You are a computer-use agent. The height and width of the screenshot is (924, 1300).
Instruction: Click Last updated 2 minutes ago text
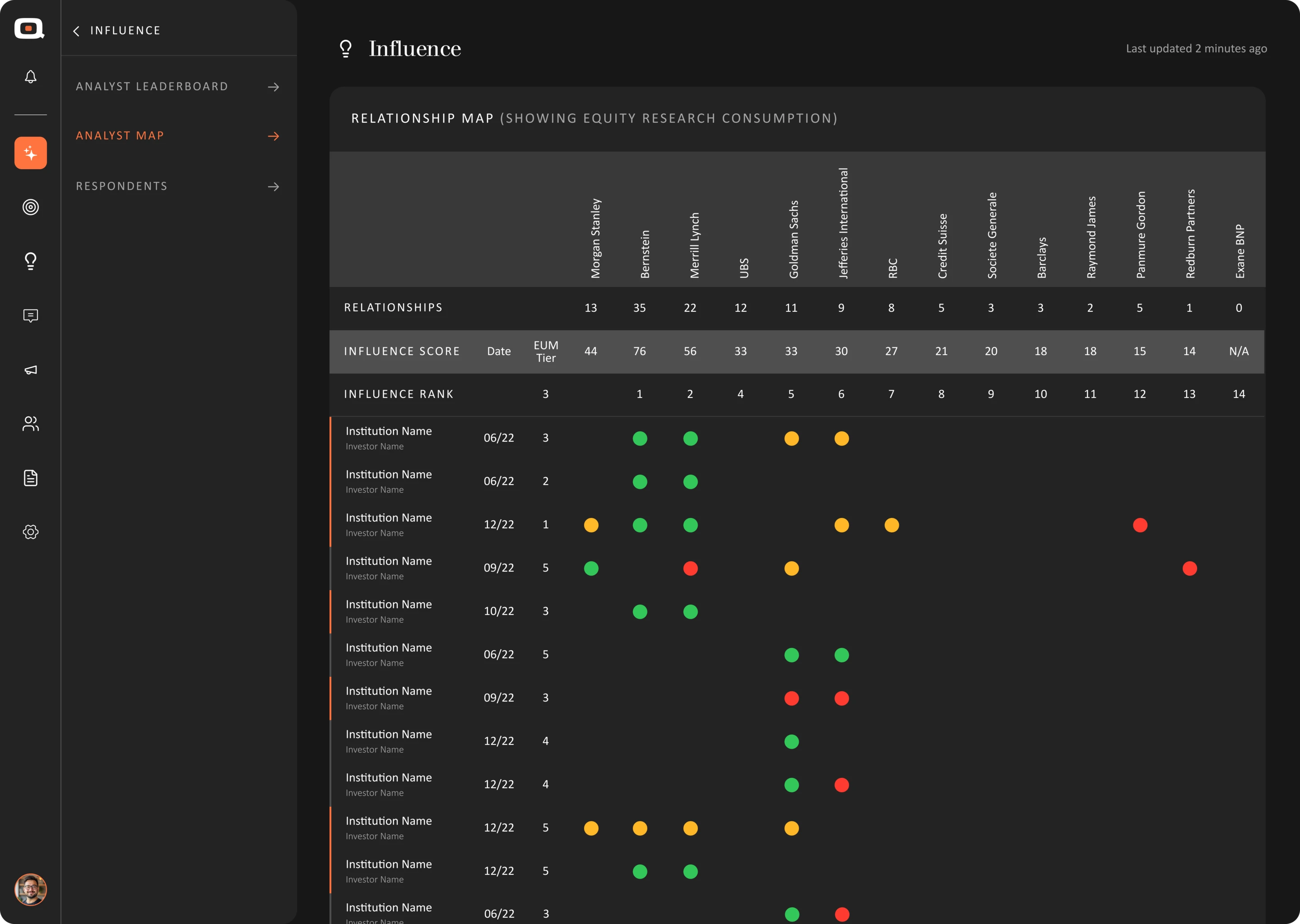1197,48
